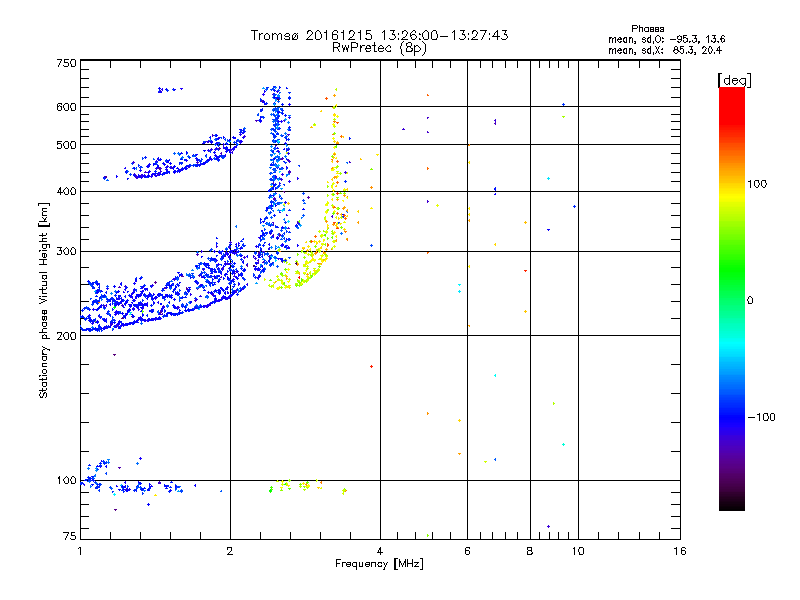The image size is (800, 600).
Task: Click the "Phases" header label
Action: coord(647,29)
